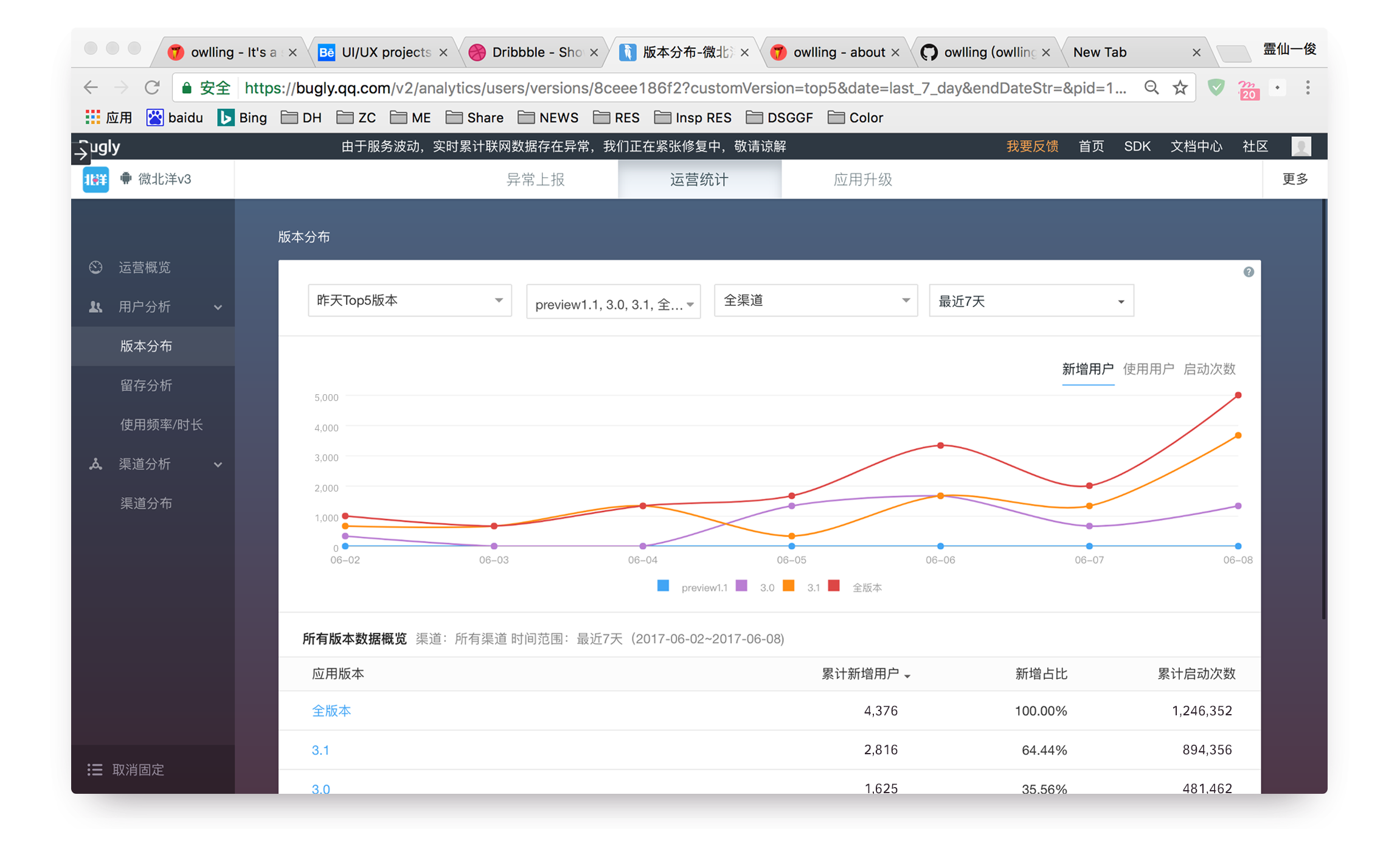Click the green shield extension icon
The width and height of the screenshot is (1400, 854).
pos(1215,88)
